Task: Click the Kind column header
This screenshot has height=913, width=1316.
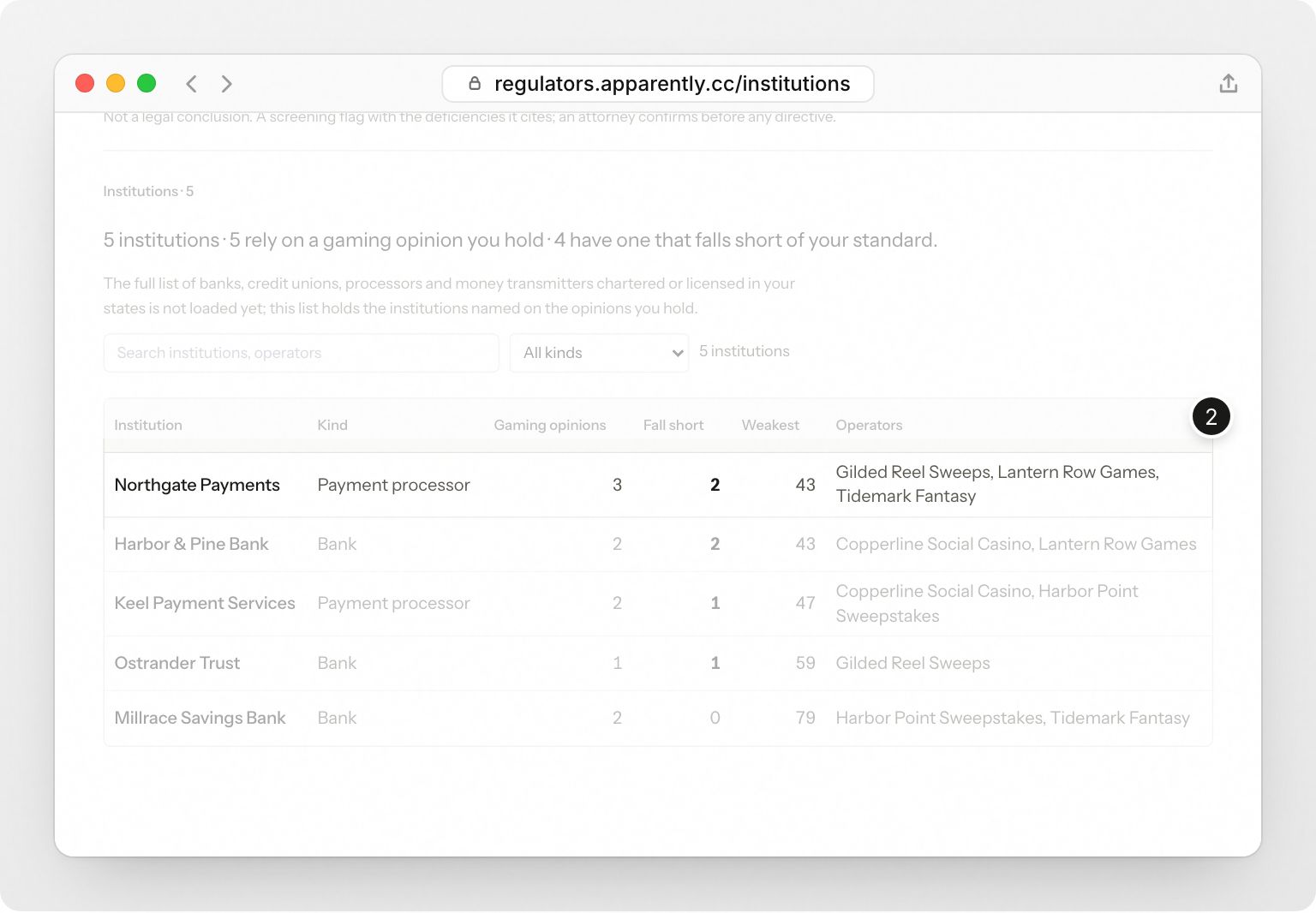Action: (x=332, y=425)
